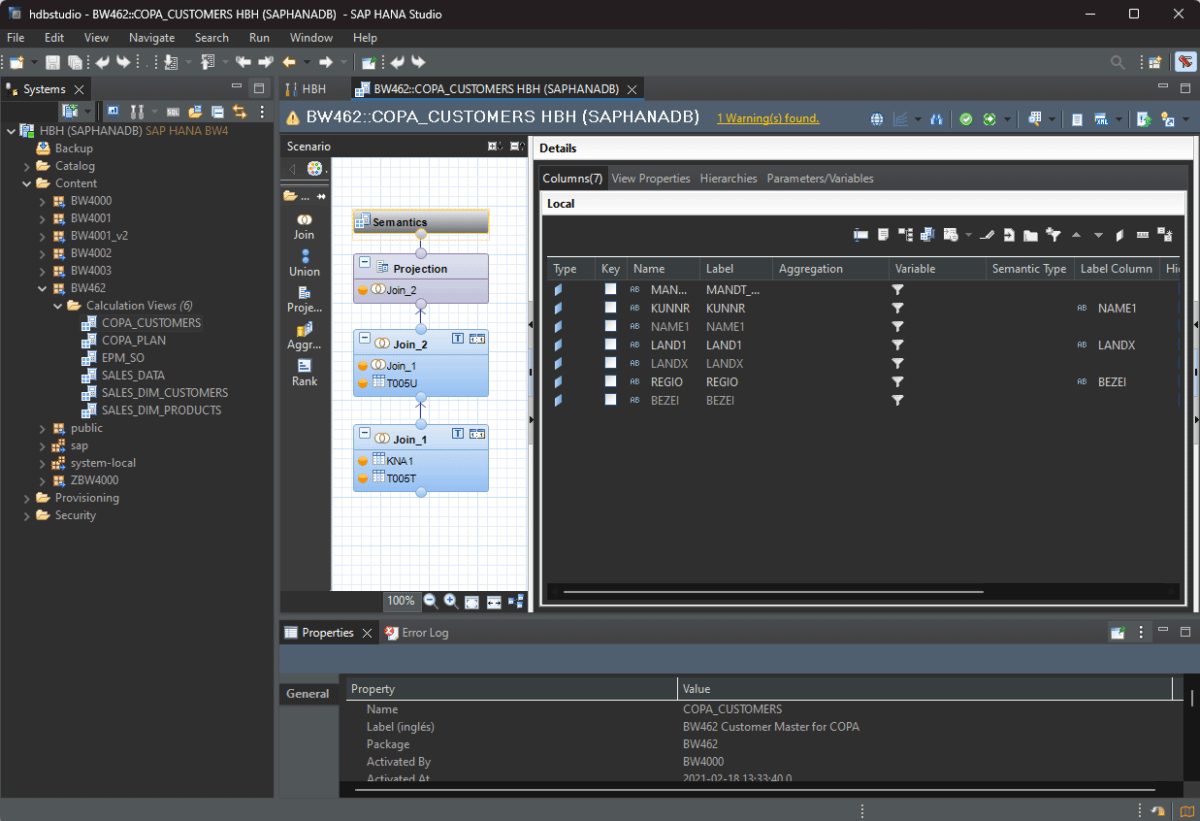
Task: Open the 1 Warning(s) found link
Action: 767,118
